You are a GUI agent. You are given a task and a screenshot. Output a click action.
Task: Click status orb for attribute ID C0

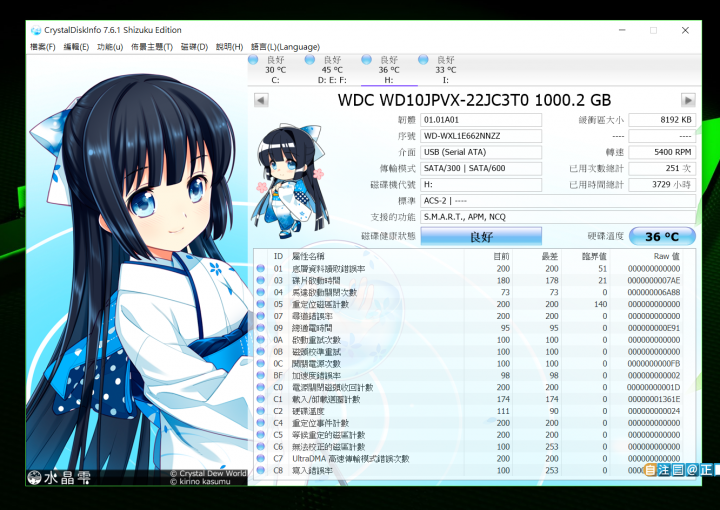coord(261,387)
